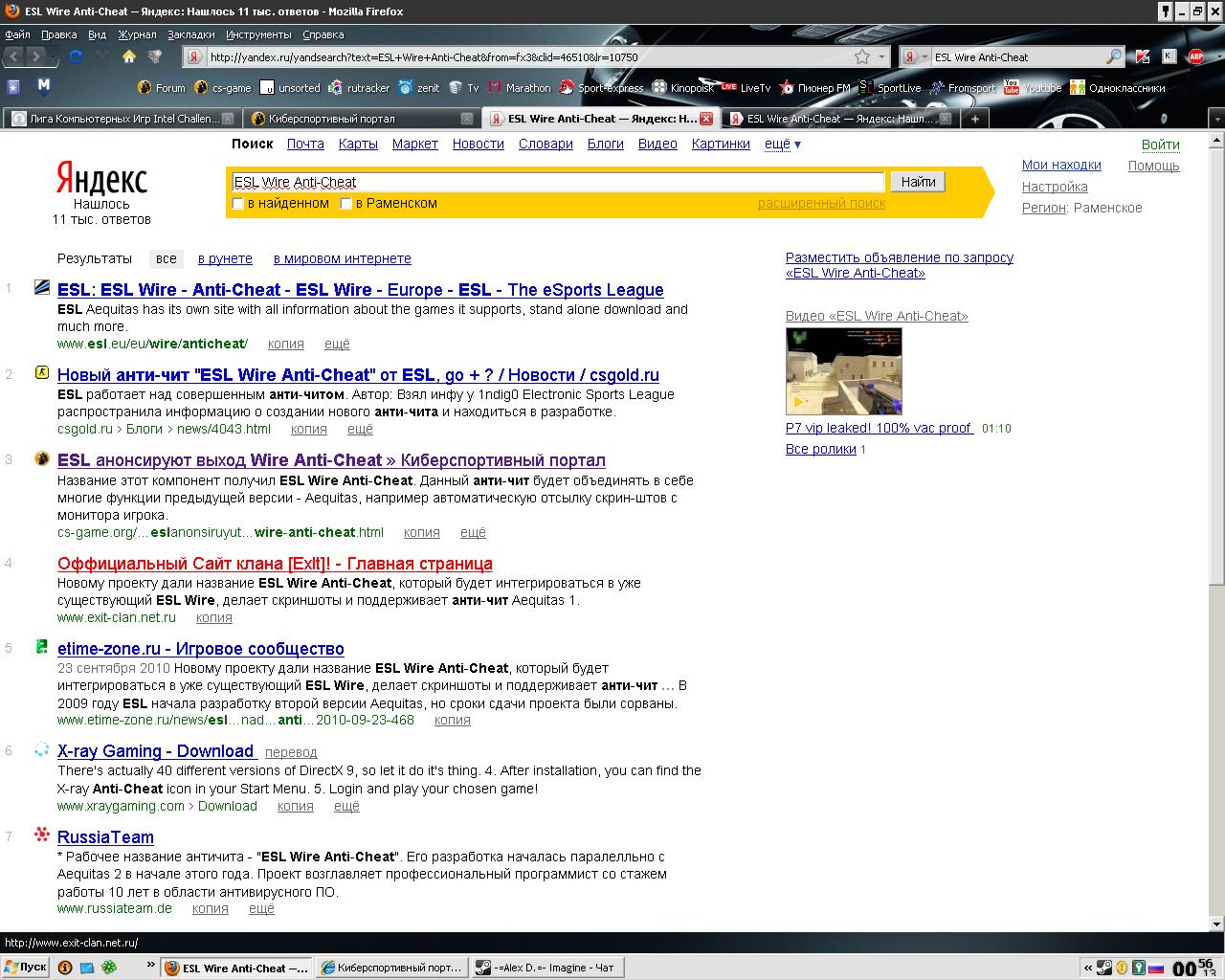This screenshot has width=1225, height=980.
Task: Expand hidden system tray icons
Action: pyautogui.click(x=1087, y=968)
